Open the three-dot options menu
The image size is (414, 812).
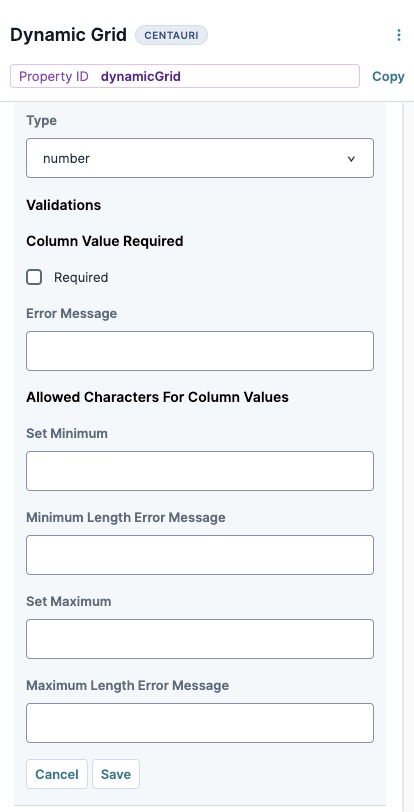(x=398, y=35)
